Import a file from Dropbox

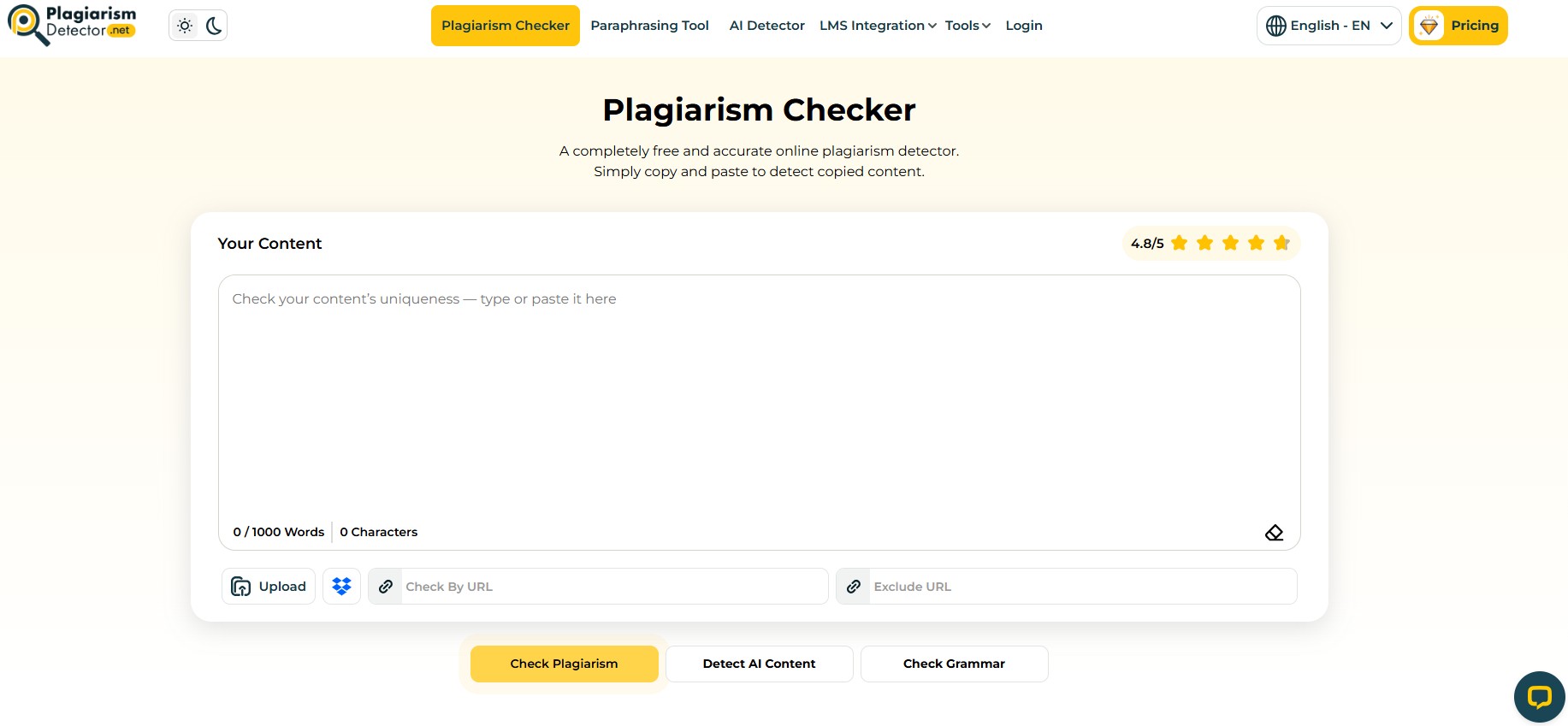[x=342, y=587]
